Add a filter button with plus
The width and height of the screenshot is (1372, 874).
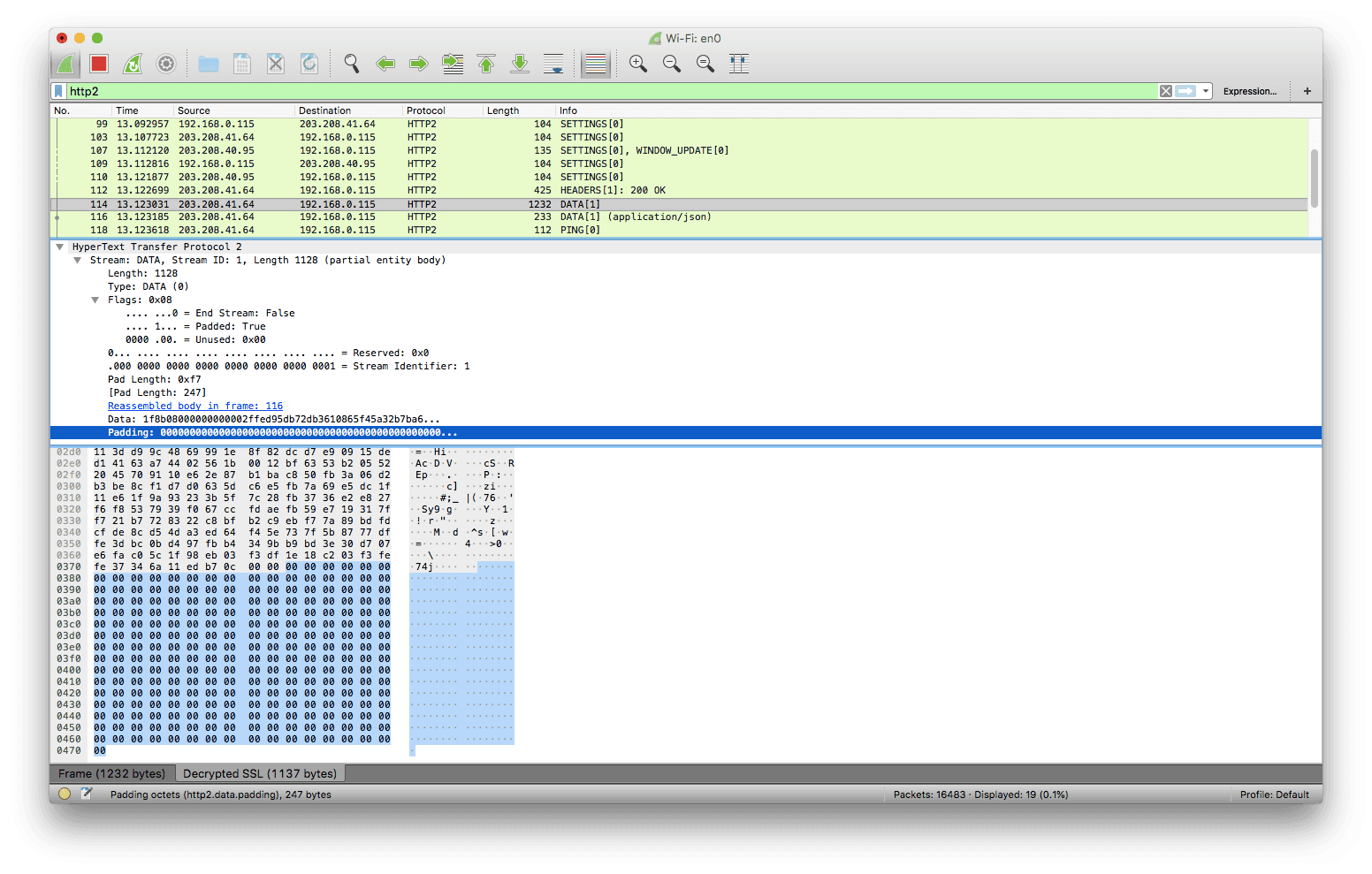[1307, 91]
